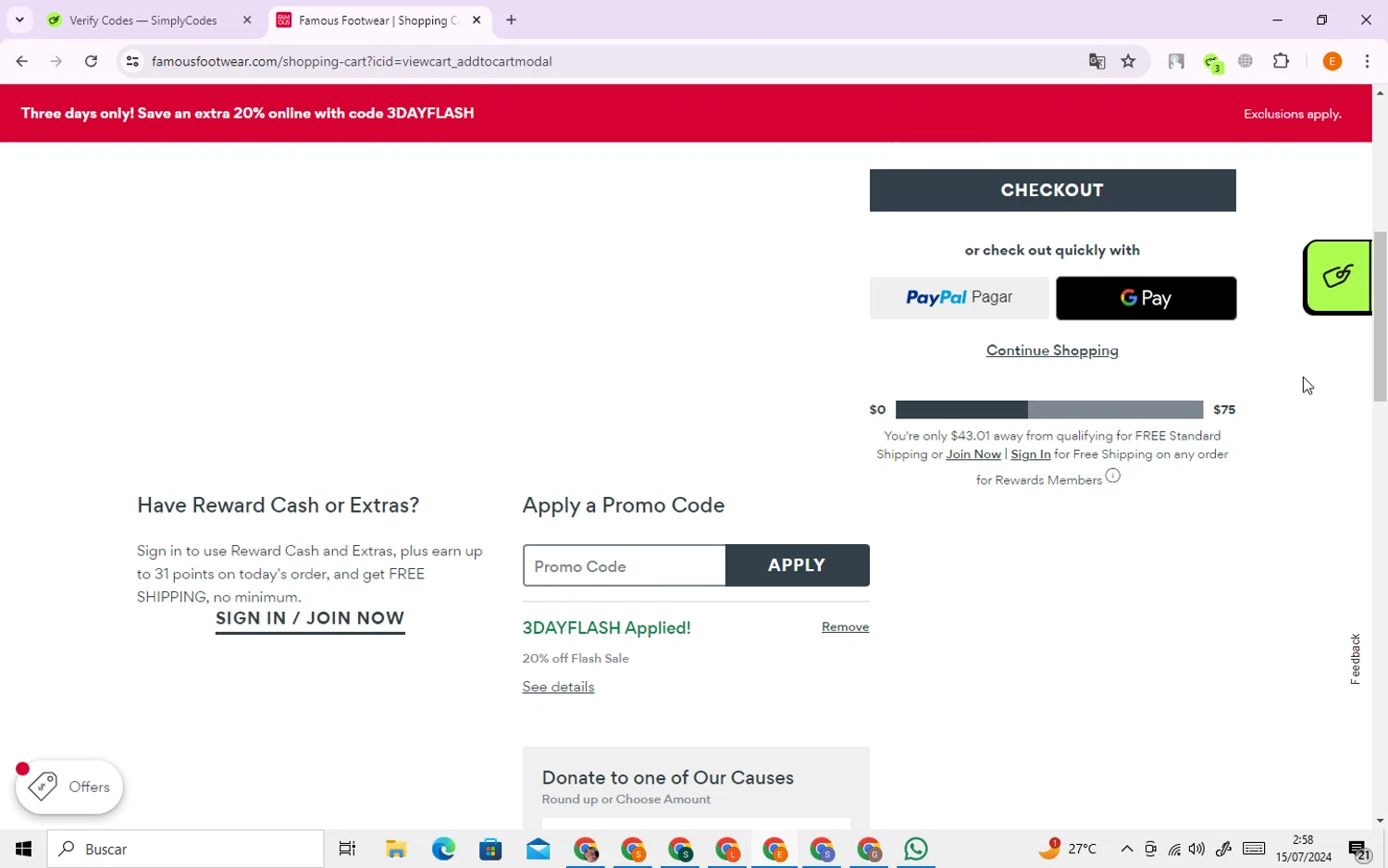Screen dimensions: 1388x868
Task: Open WhatsApp from the taskbar
Action: tap(916, 849)
